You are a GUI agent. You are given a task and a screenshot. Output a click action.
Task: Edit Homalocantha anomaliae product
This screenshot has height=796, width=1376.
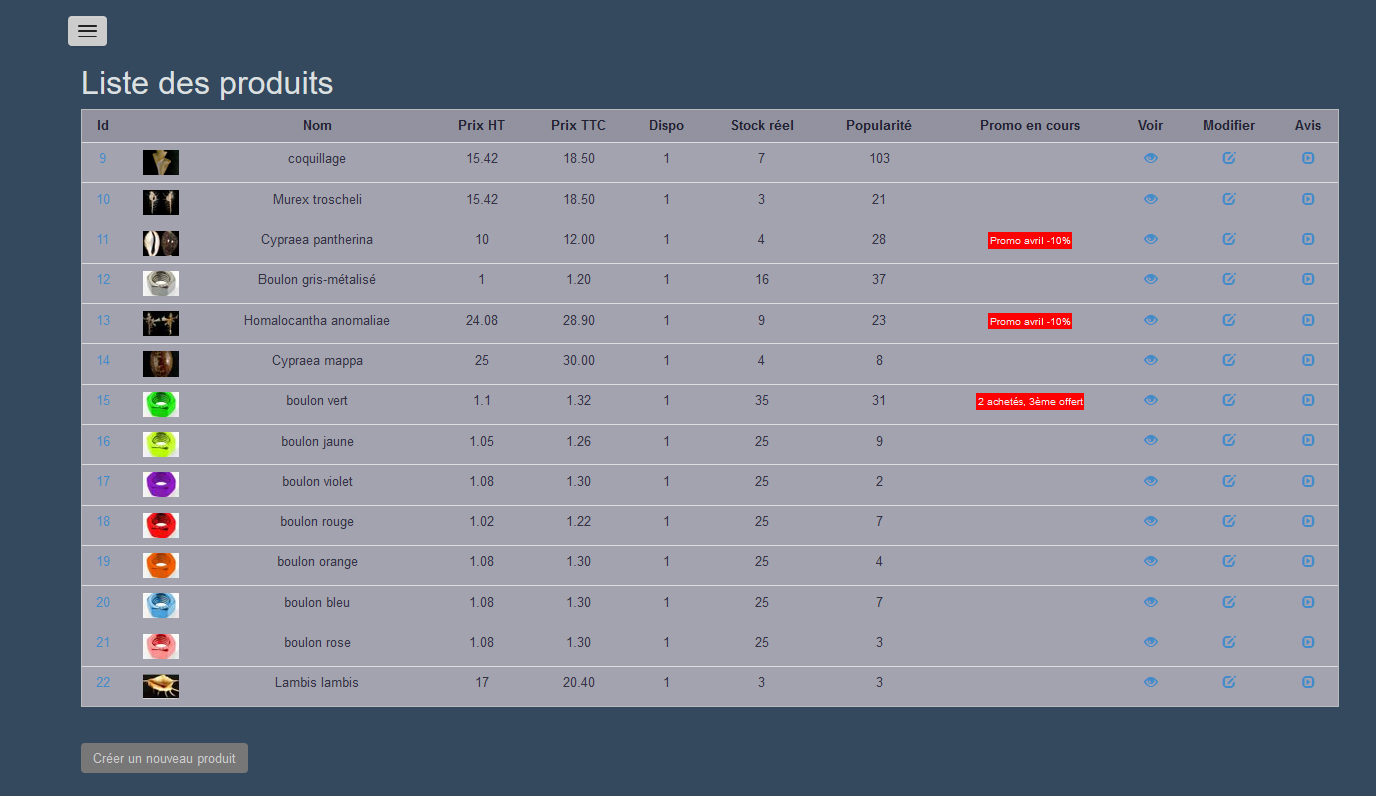[1229, 320]
